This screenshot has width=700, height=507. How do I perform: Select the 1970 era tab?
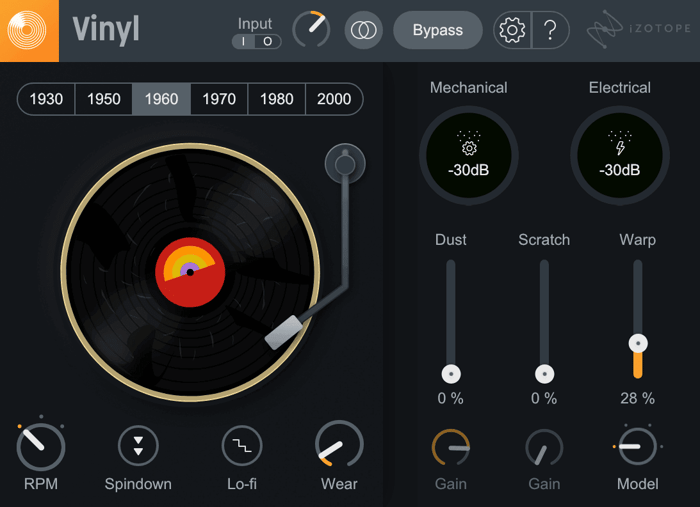[219, 99]
